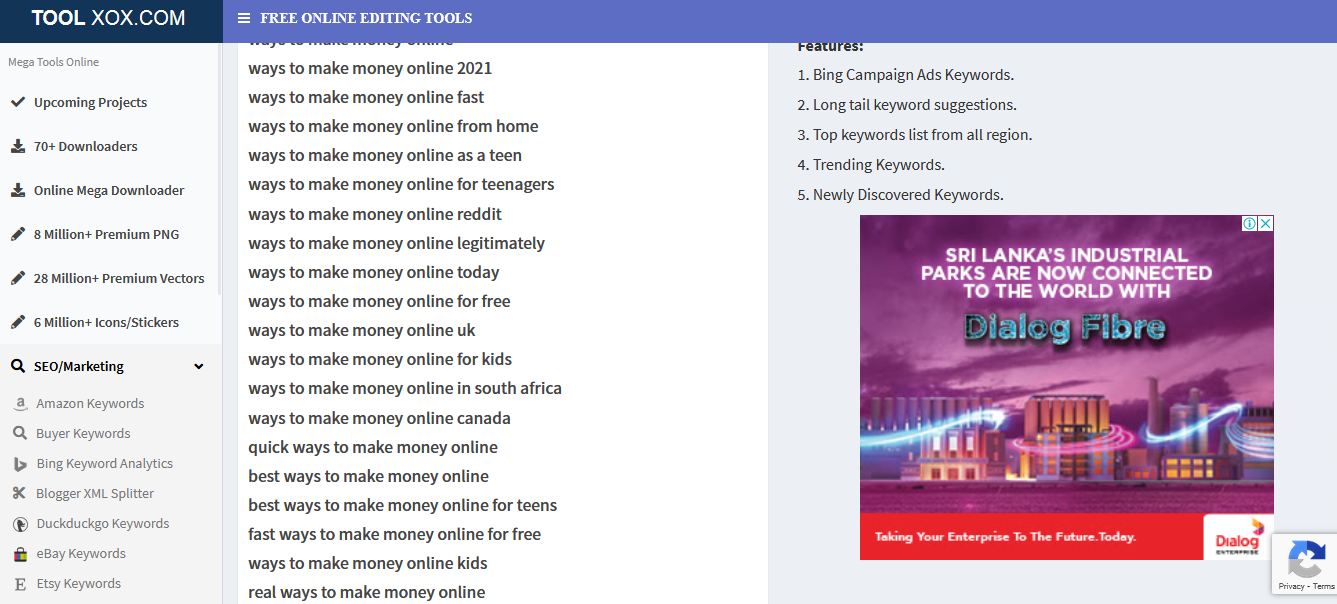
Task: Open Upcoming Projects menu item
Action: click(x=90, y=102)
